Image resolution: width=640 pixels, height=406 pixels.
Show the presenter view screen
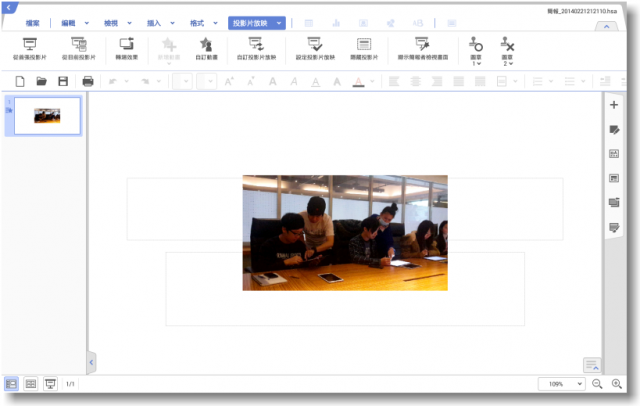tap(423, 49)
